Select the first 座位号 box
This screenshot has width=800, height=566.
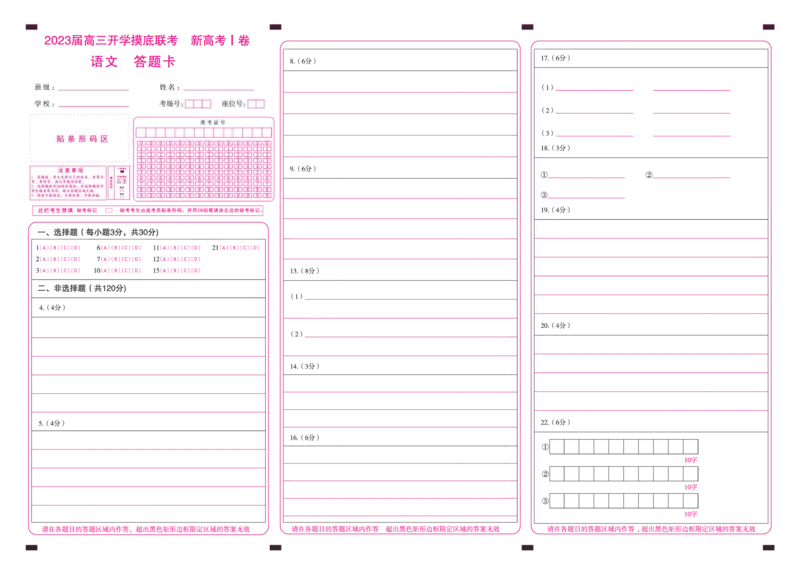252,104
